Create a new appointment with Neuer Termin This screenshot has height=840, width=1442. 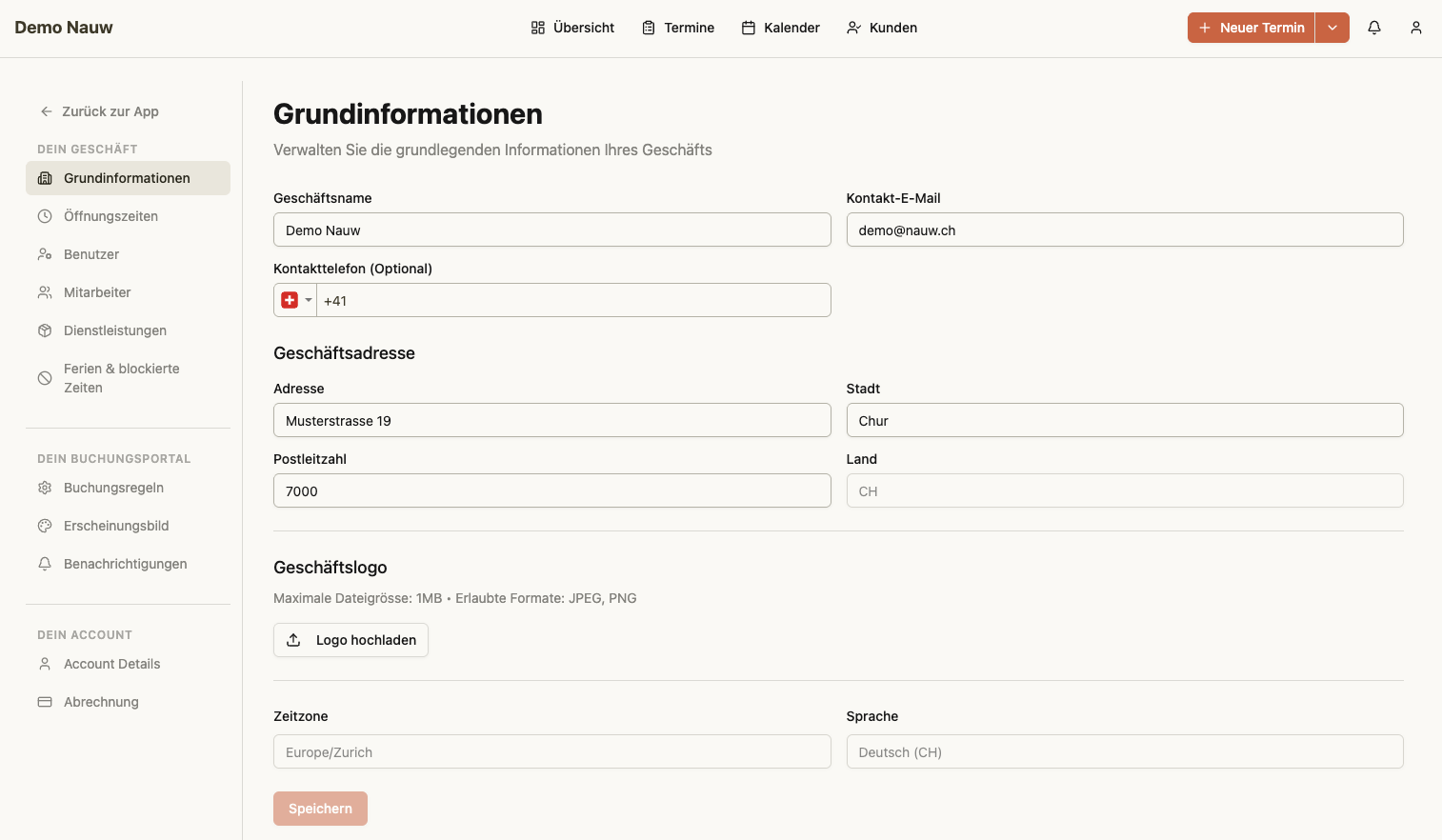pos(1251,28)
